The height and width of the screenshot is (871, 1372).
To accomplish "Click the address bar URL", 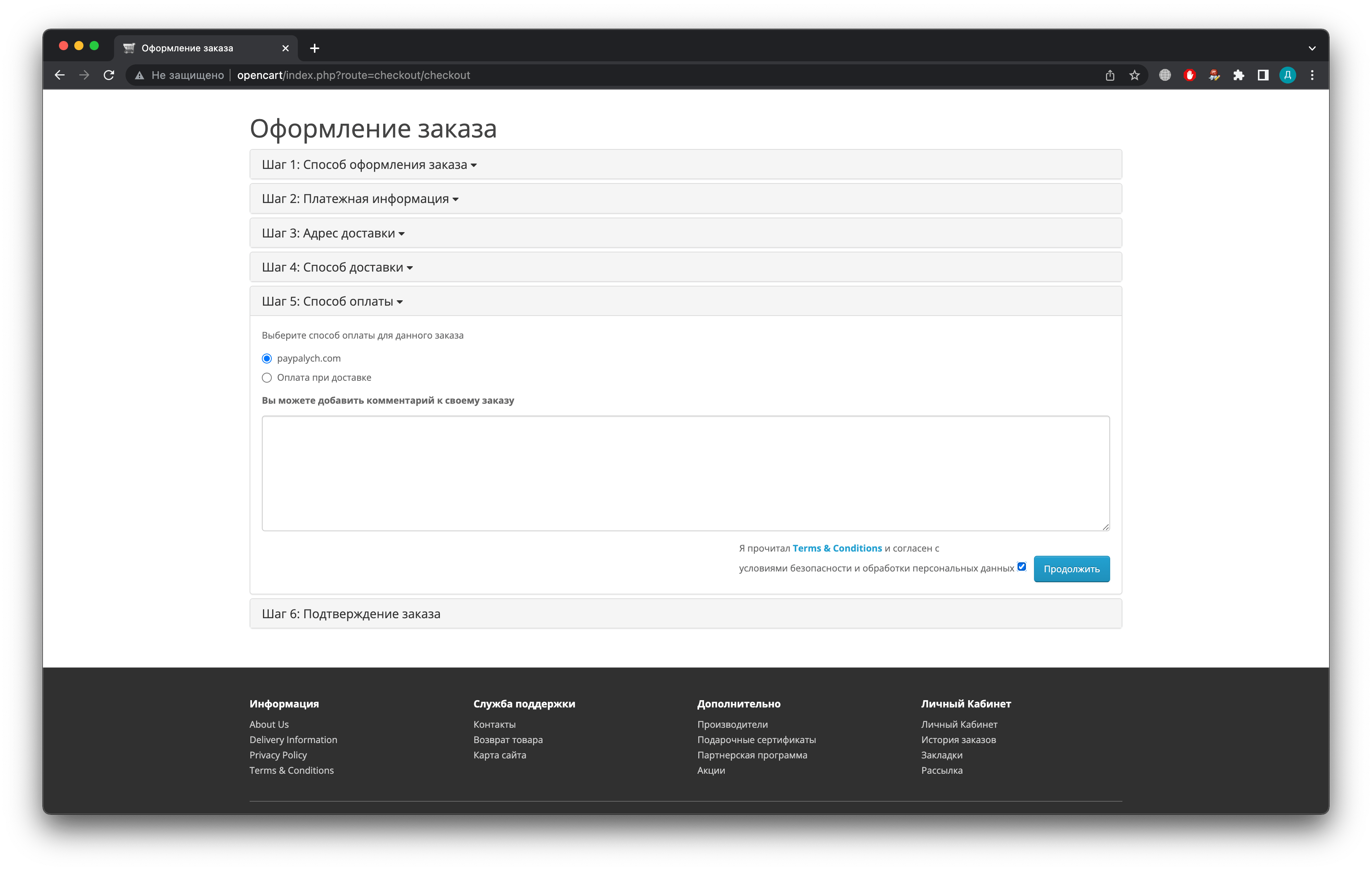I will 353,75.
